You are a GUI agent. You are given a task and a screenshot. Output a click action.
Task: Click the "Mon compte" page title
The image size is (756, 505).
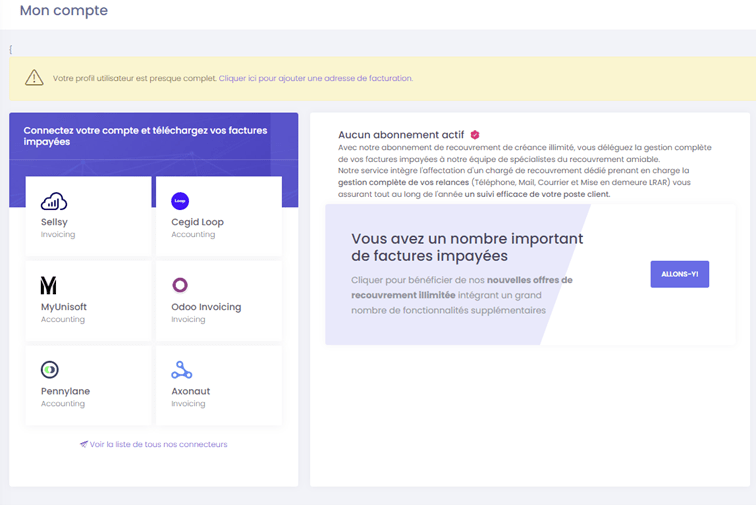coord(64,11)
